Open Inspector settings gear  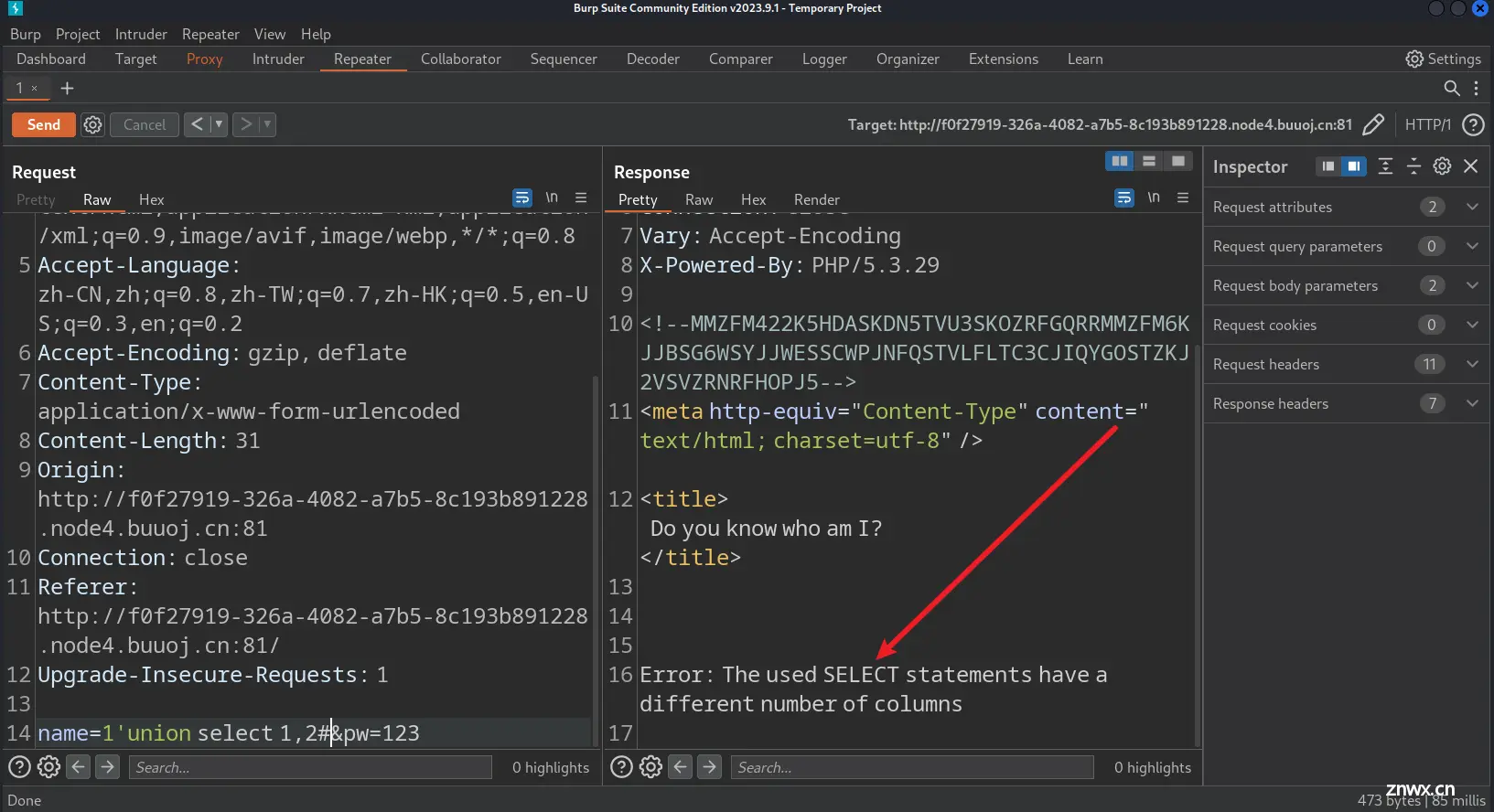[x=1442, y=166]
